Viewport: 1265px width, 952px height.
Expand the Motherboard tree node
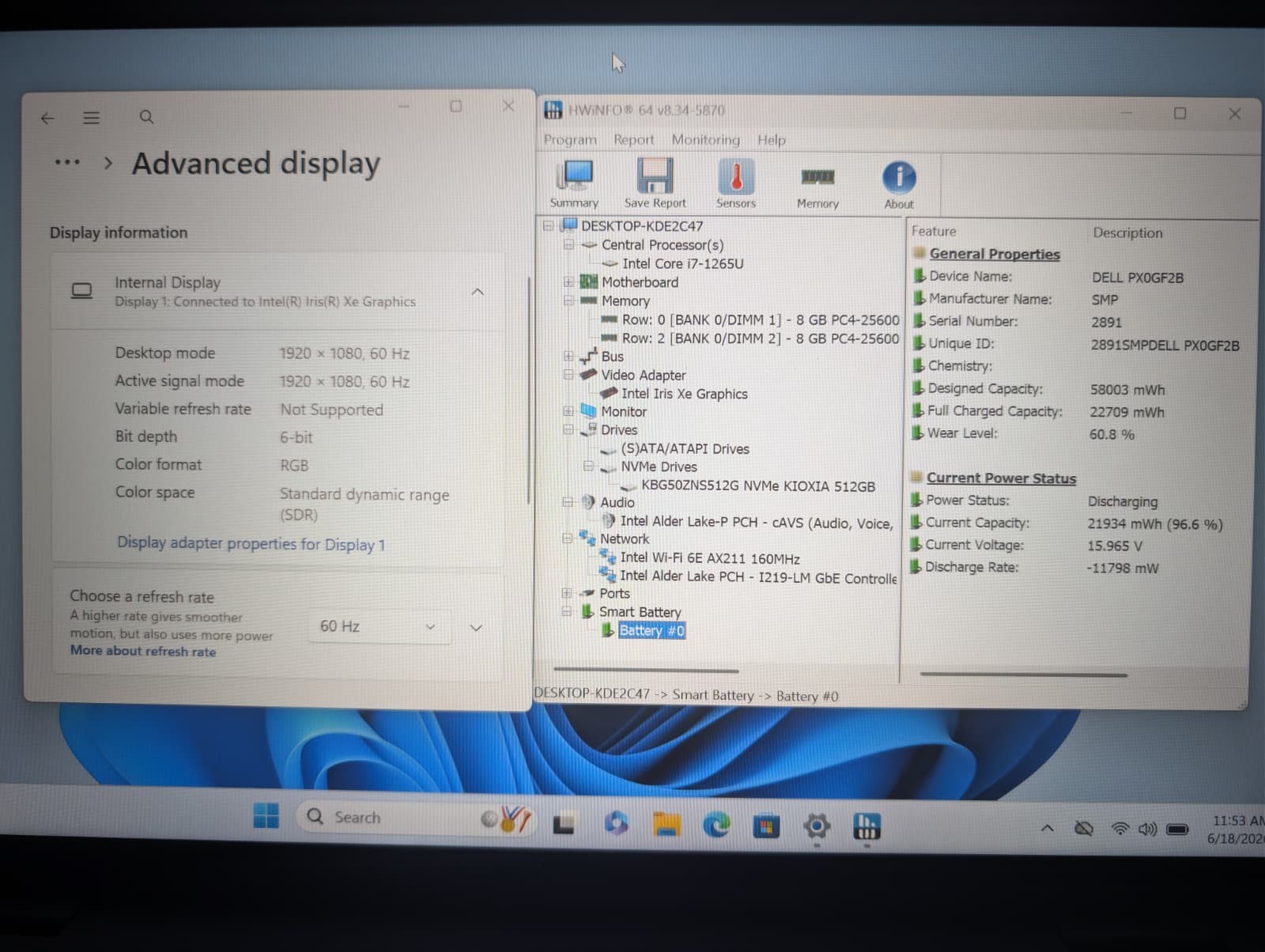tap(568, 281)
